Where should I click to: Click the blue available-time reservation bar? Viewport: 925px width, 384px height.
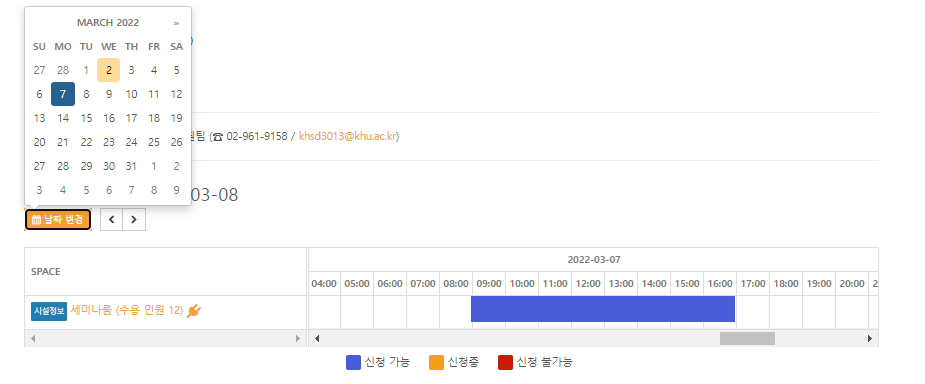click(x=603, y=309)
